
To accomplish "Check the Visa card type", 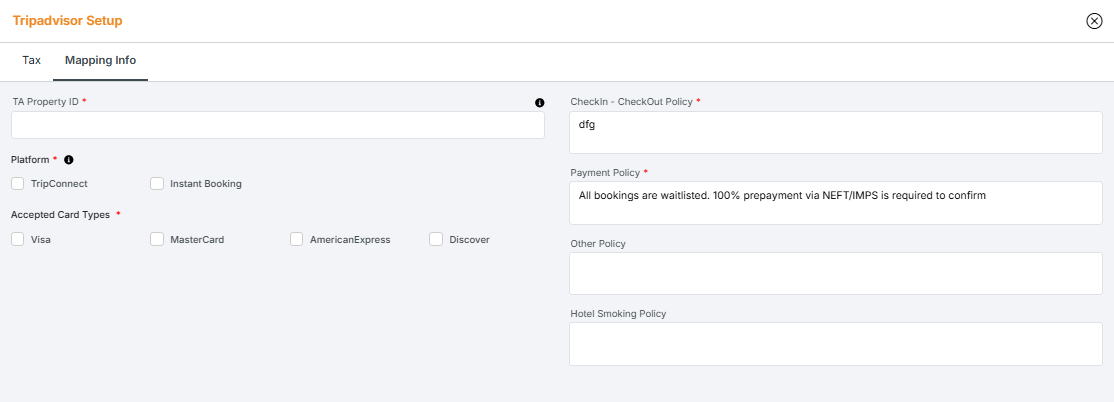I will click(18, 240).
